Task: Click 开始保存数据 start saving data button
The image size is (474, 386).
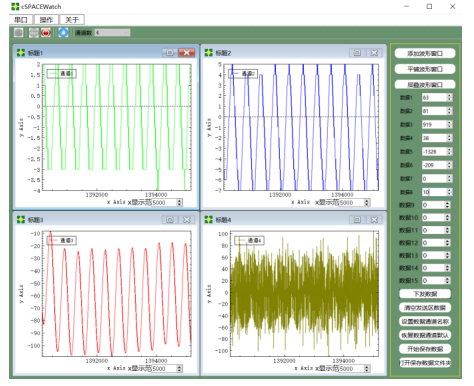Action: pyautogui.click(x=425, y=349)
